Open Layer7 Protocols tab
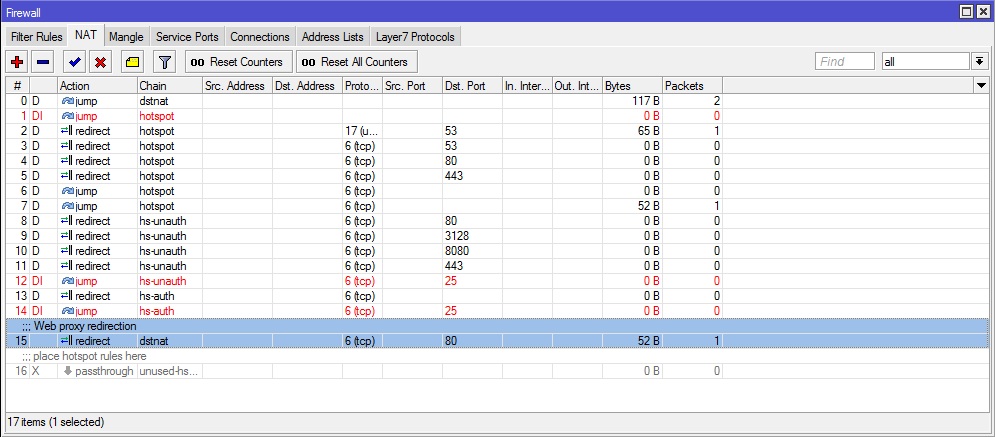Screen dimensions: 995x437 point(415,37)
